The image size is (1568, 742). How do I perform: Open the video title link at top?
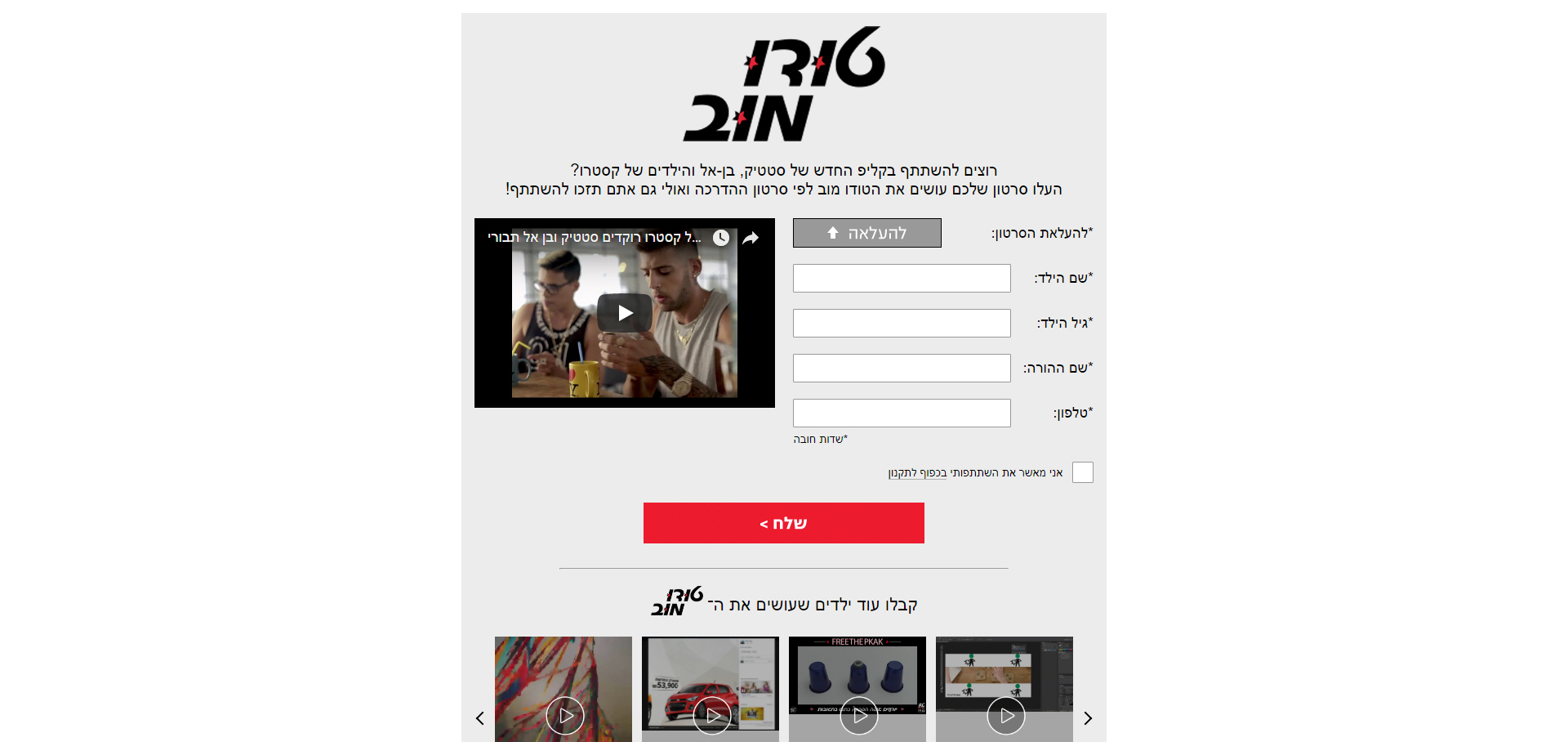point(595,238)
